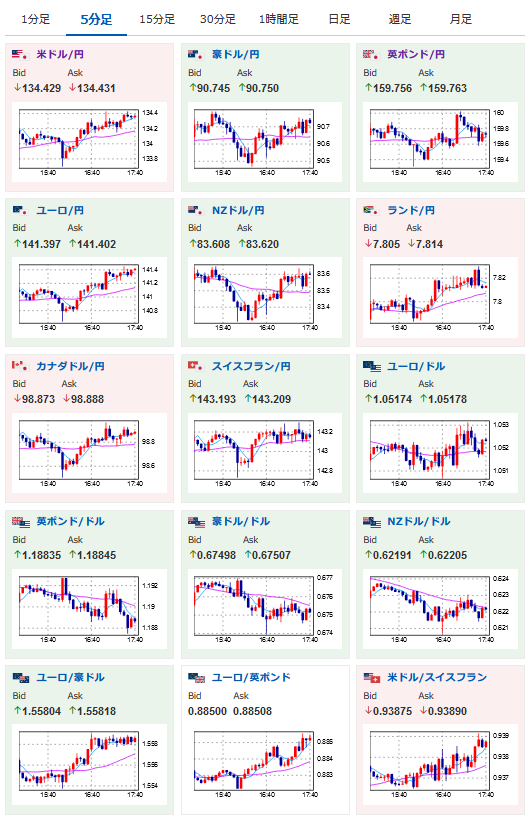Screen dimensions: 529x817
Task: Open the 英ポンド/ドル pair link
Action: click(x=70, y=522)
